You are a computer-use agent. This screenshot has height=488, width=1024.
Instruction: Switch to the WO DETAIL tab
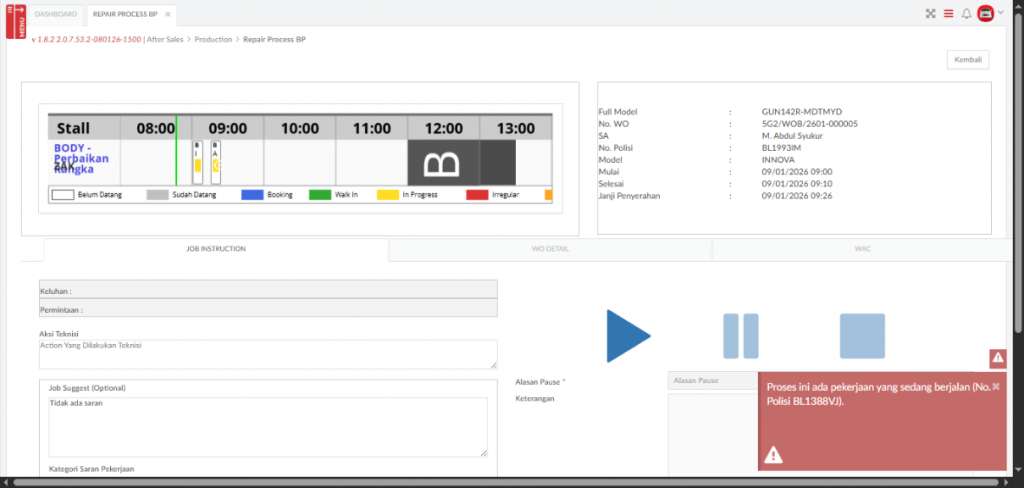[550, 248]
